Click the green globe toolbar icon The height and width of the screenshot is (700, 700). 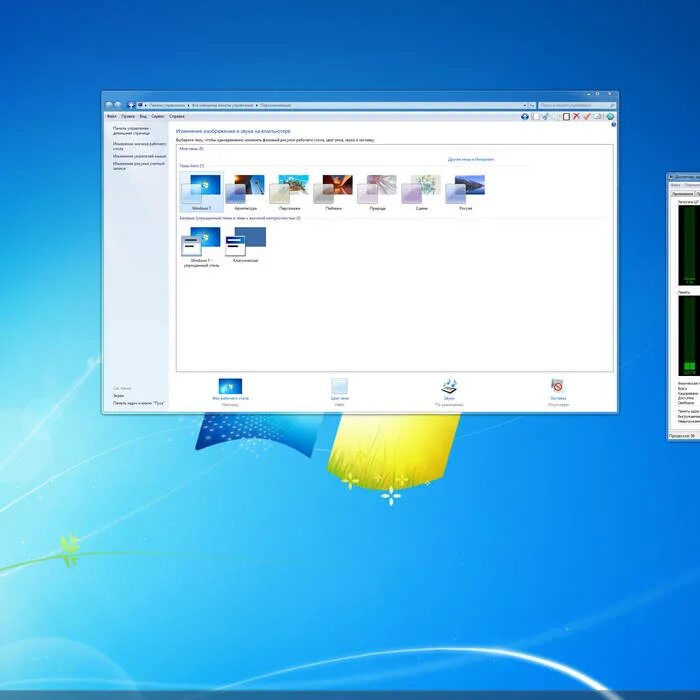tap(610, 117)
